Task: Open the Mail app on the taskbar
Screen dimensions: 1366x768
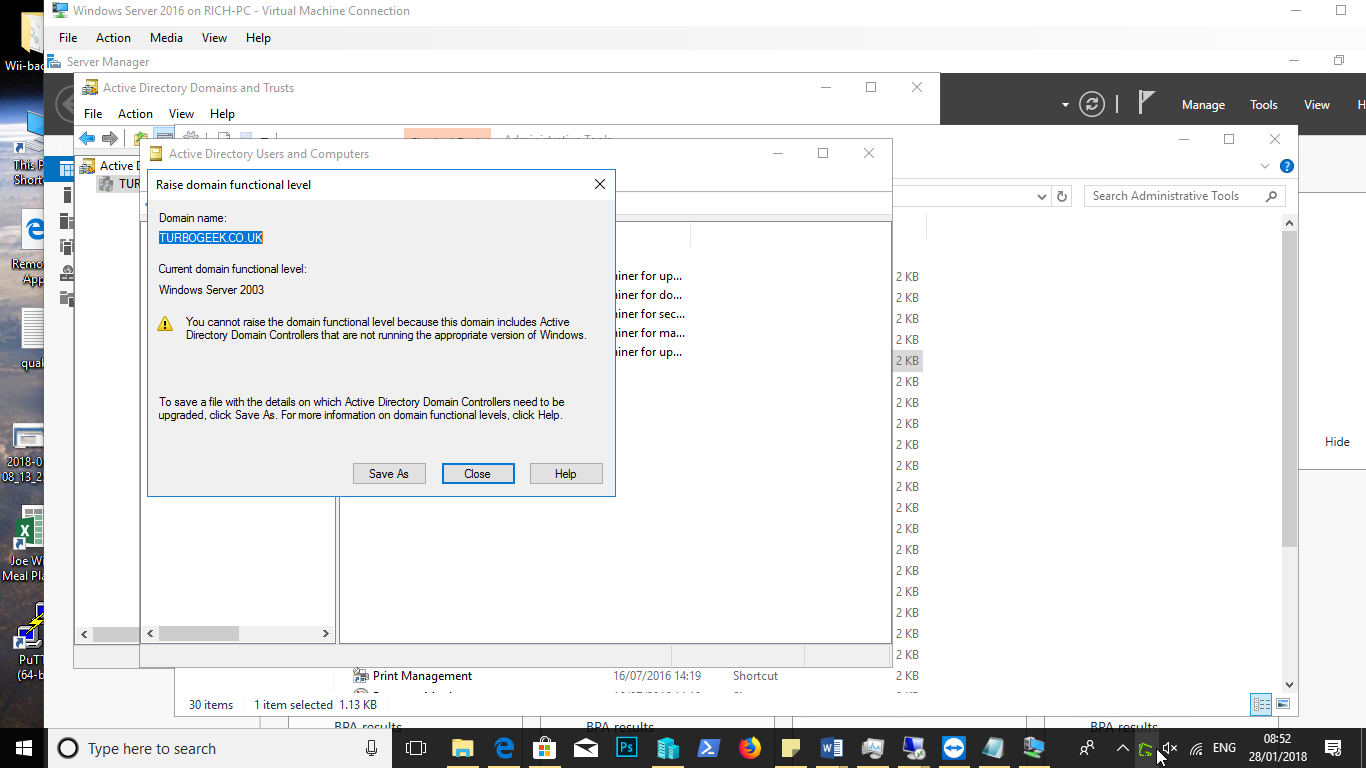Action: point(586,748)
